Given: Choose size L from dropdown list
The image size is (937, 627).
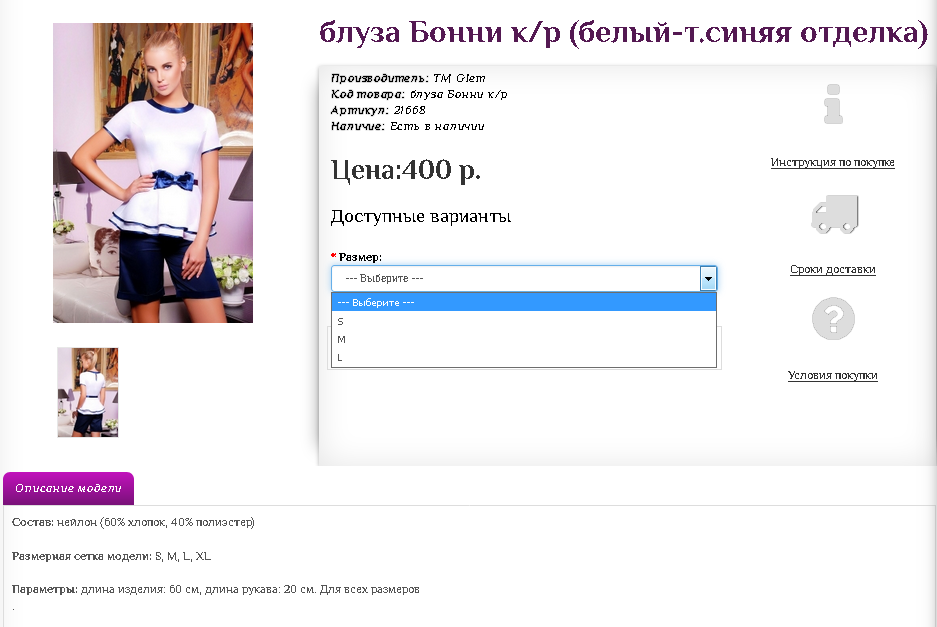Looking at the screenshot, I should pos(523,357).
